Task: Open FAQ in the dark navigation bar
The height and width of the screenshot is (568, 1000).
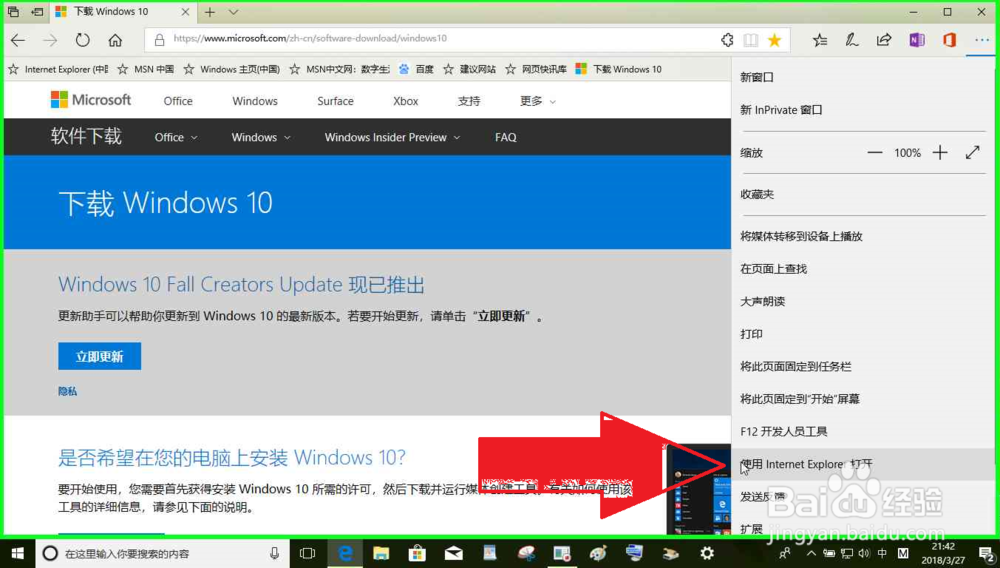Action: point(506,137)
